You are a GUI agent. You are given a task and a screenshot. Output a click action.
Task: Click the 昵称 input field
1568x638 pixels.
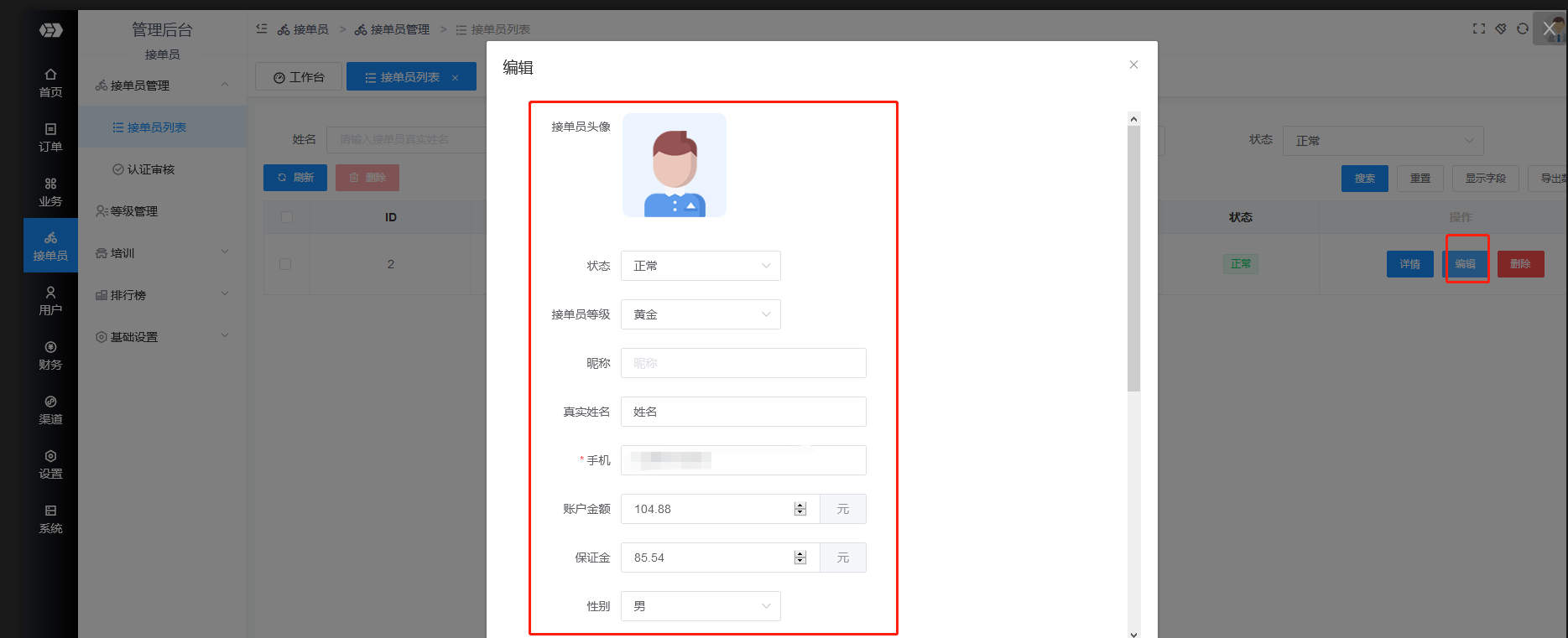click(x=743, y=363)
